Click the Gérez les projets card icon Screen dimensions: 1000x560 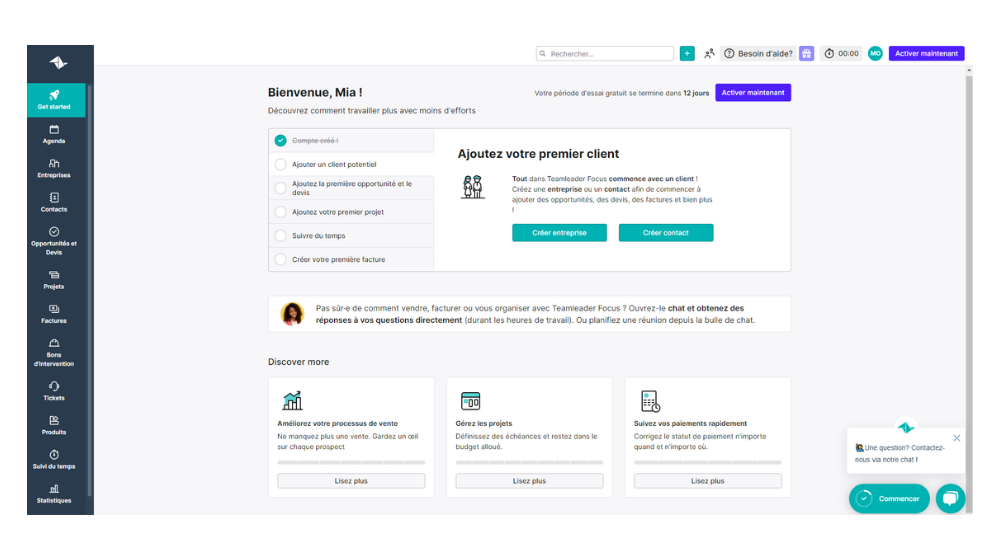[471, 401]
